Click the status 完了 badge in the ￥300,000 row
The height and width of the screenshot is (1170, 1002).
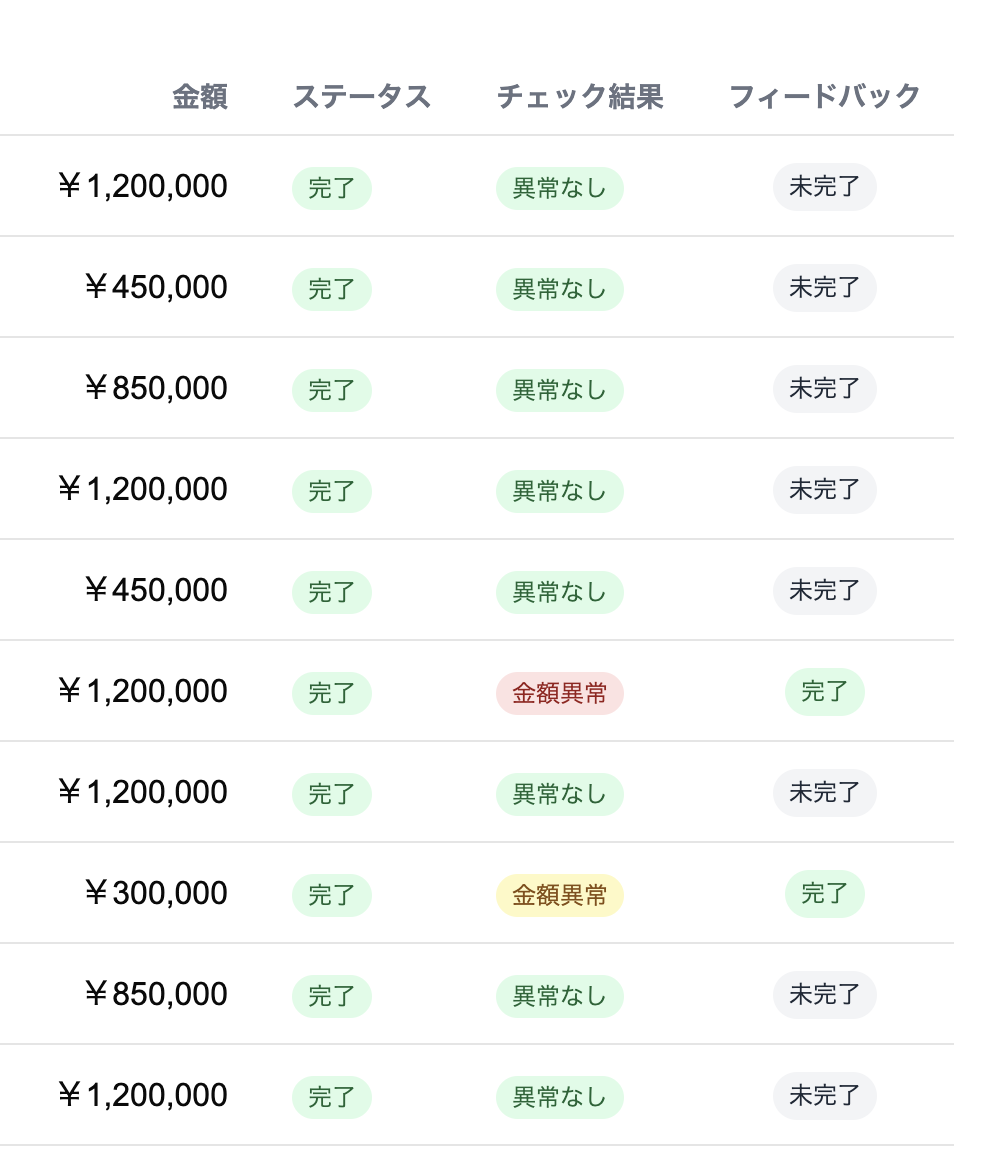(331, 895)
